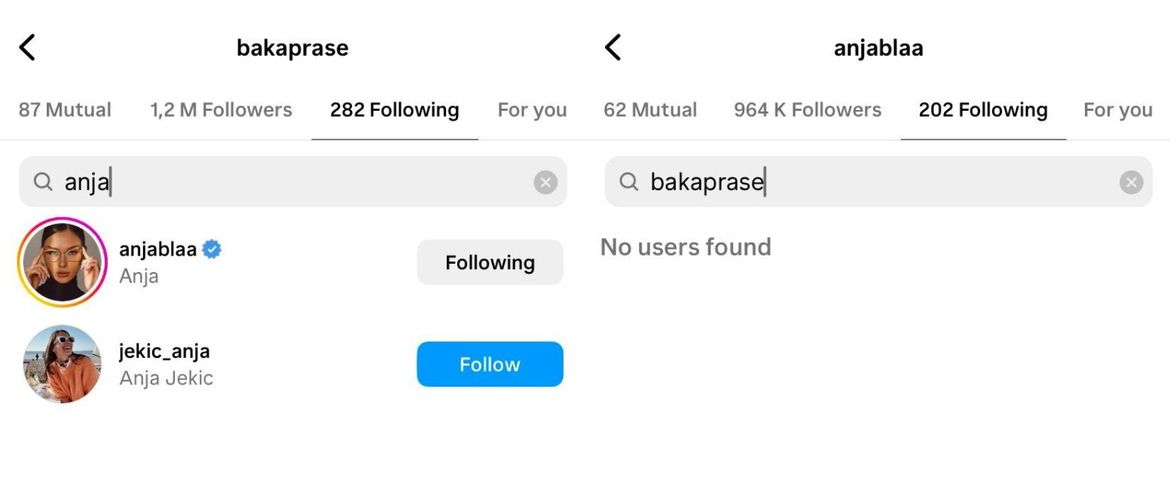Image resolution: width=1170 pixels, height=502 pixels.
Task: Click the verified badge next to anjablaa
Action: tap(212, 250)
